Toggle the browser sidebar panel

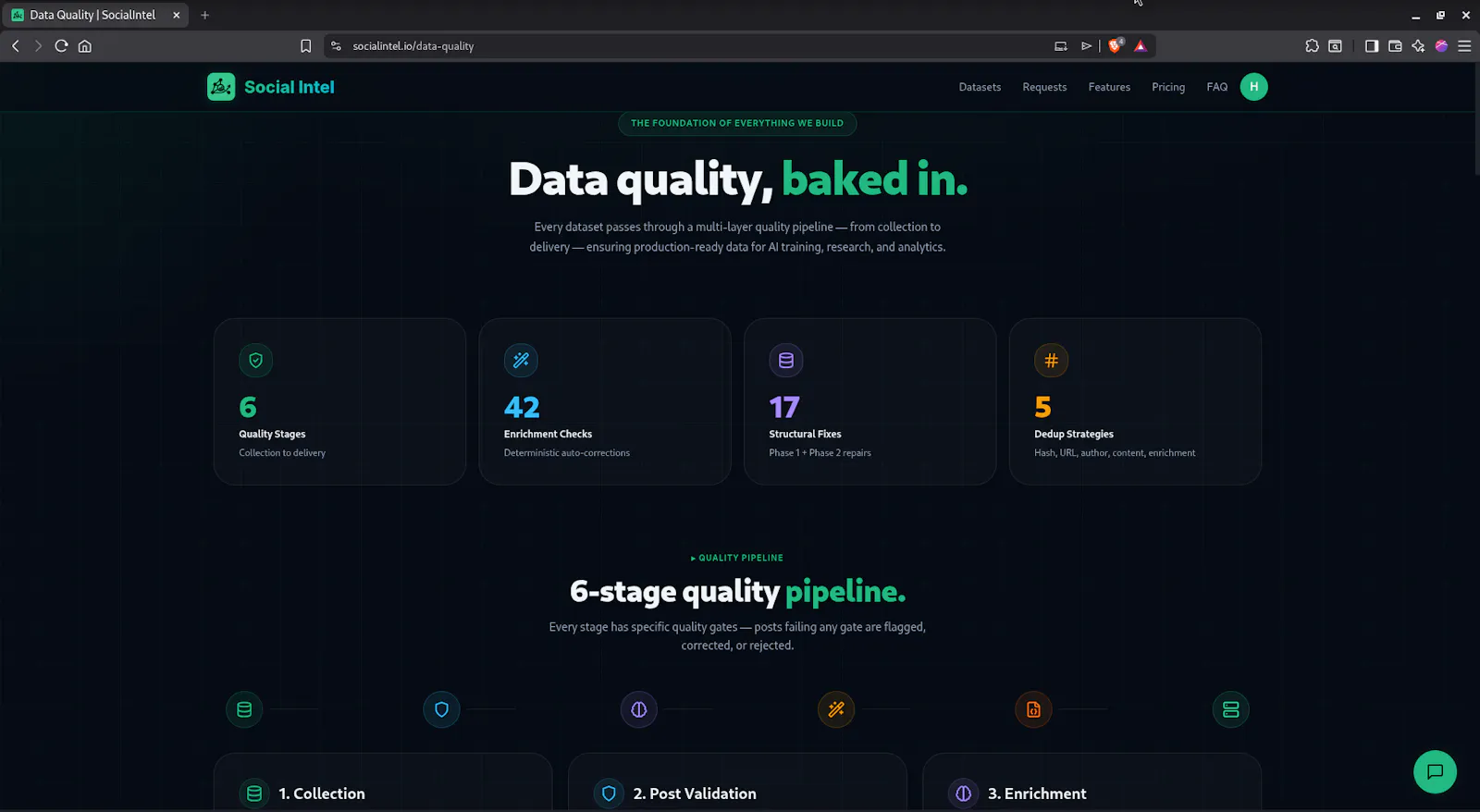click(1372, 46)
